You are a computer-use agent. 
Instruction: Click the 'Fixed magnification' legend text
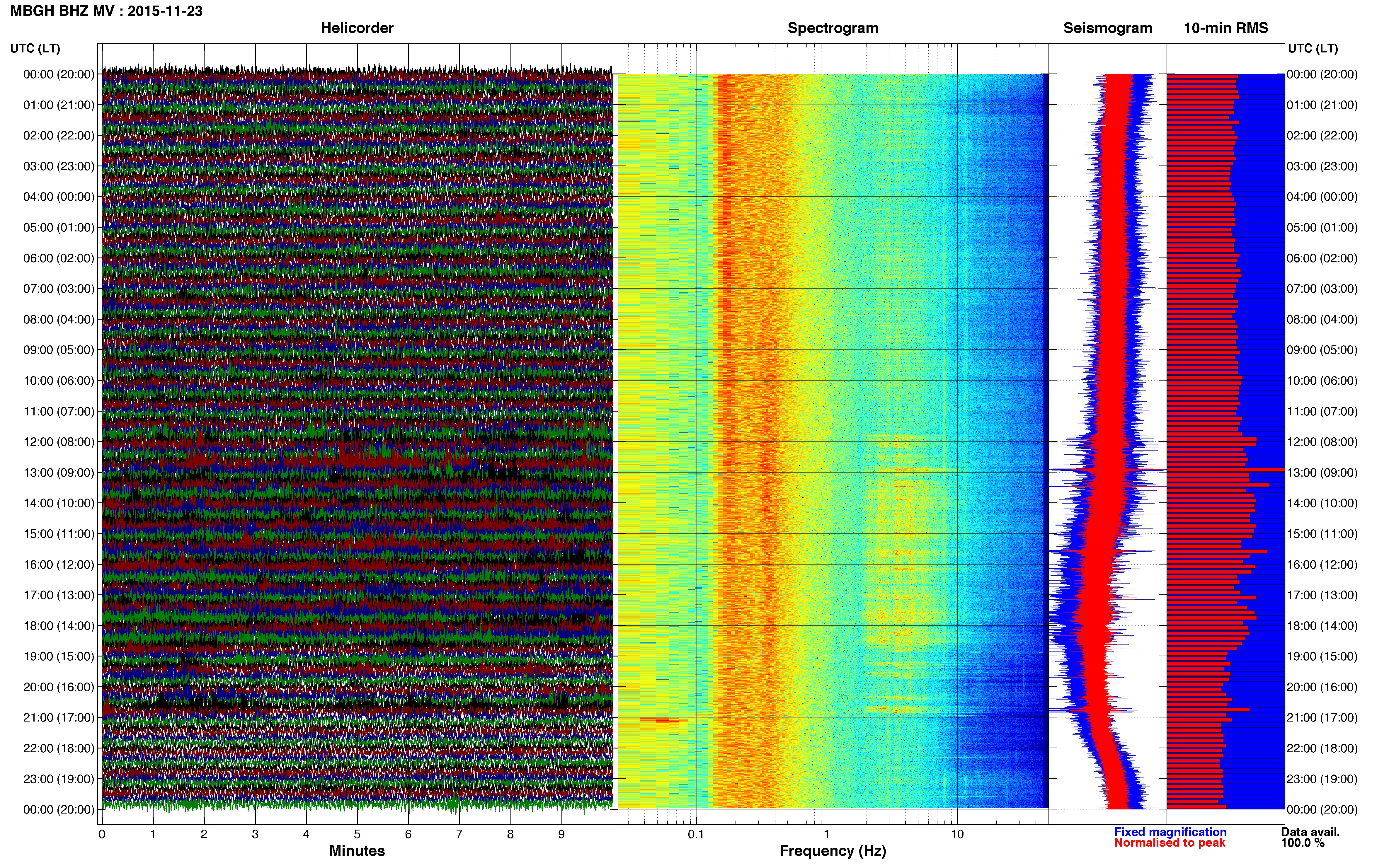pyautogui.click(x=1170, y=832)
